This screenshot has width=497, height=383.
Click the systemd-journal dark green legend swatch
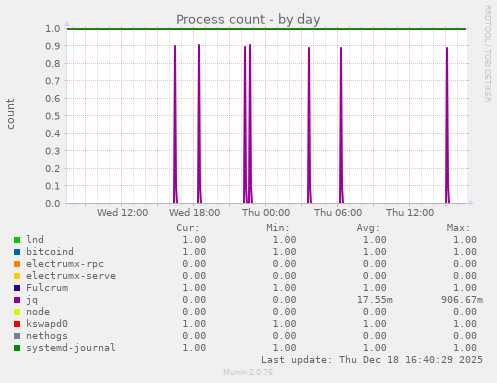click(x=17, y=348)
